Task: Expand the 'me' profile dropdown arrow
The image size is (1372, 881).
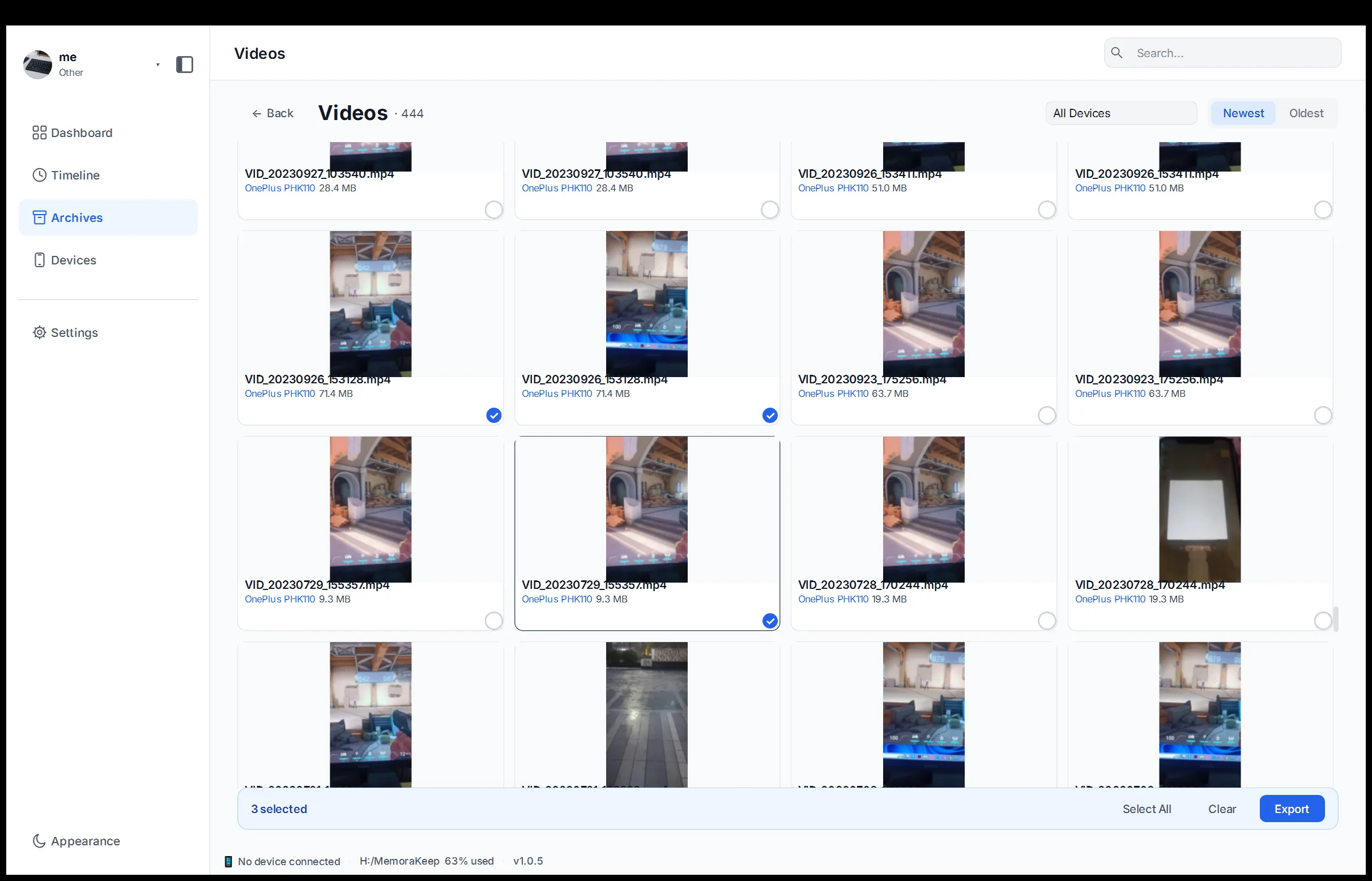Action: click(x=158, y=65)
